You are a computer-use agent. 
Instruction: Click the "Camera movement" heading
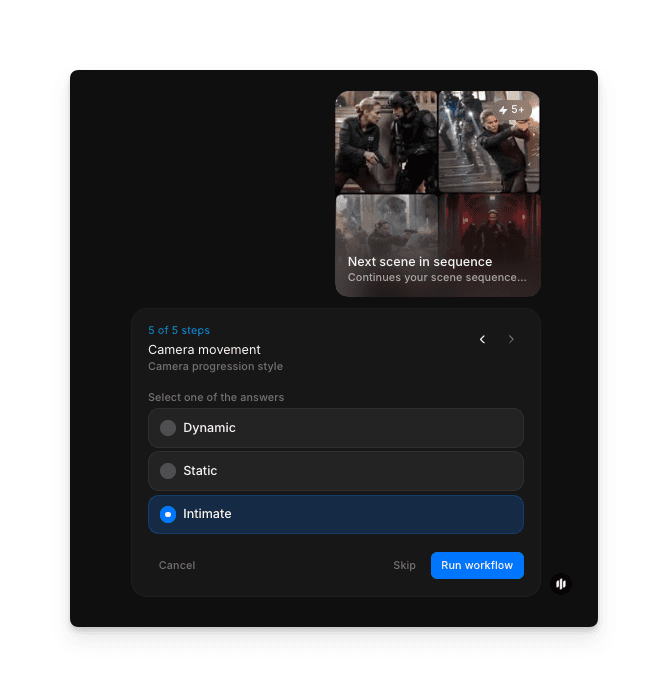[204, 350]
